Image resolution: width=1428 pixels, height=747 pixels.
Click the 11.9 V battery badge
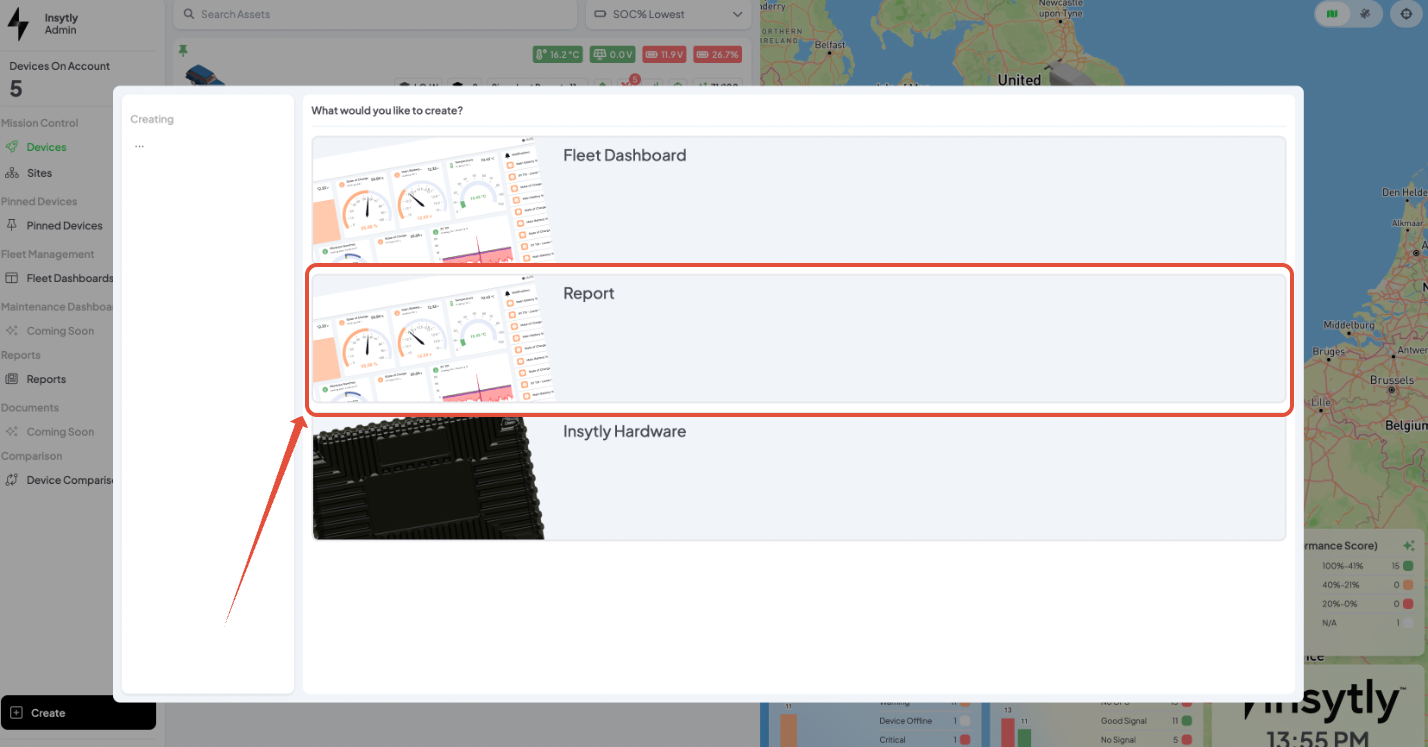click(x=665, y=55)
